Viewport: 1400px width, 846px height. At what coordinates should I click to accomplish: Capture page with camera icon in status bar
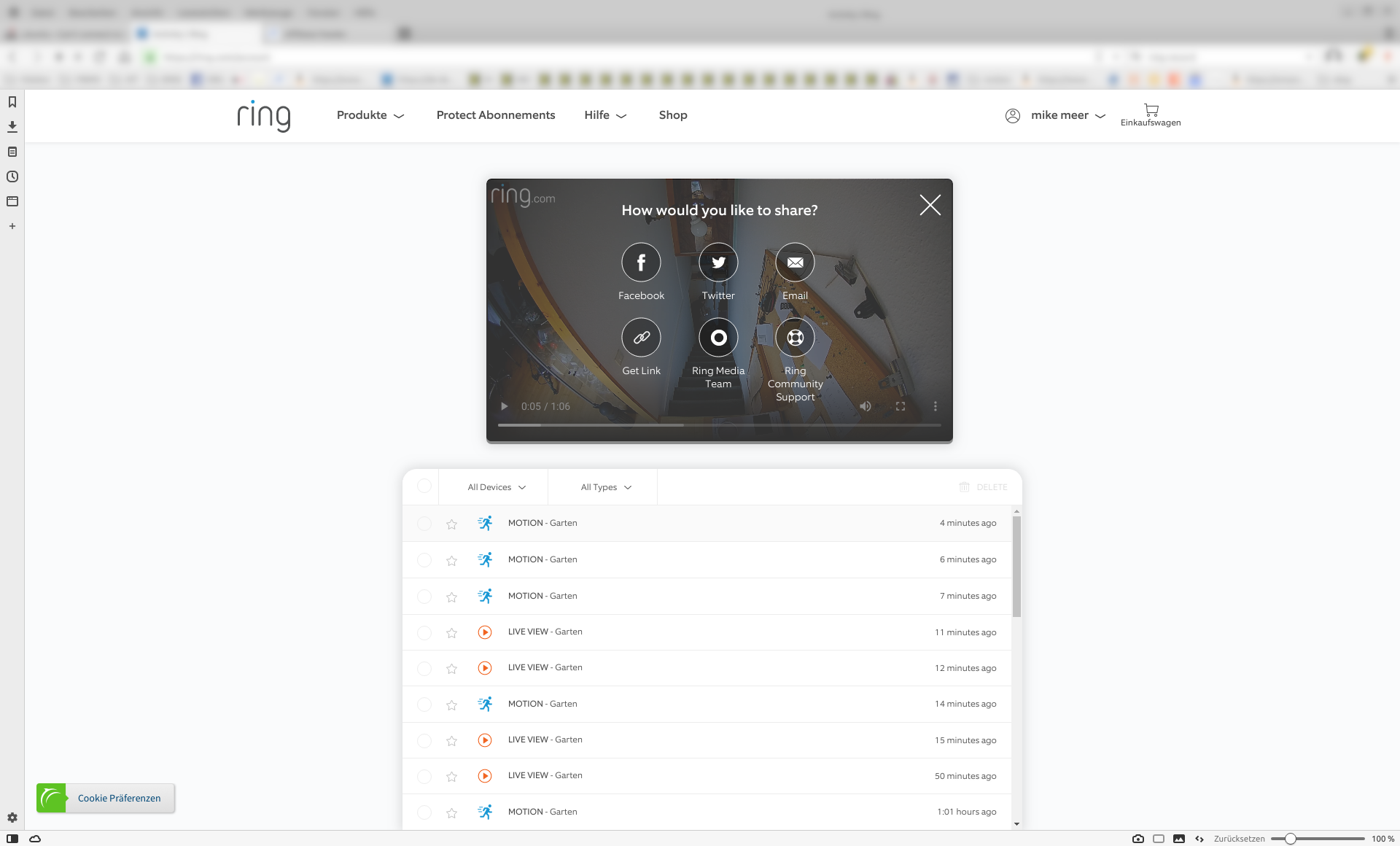[1138, 839]
